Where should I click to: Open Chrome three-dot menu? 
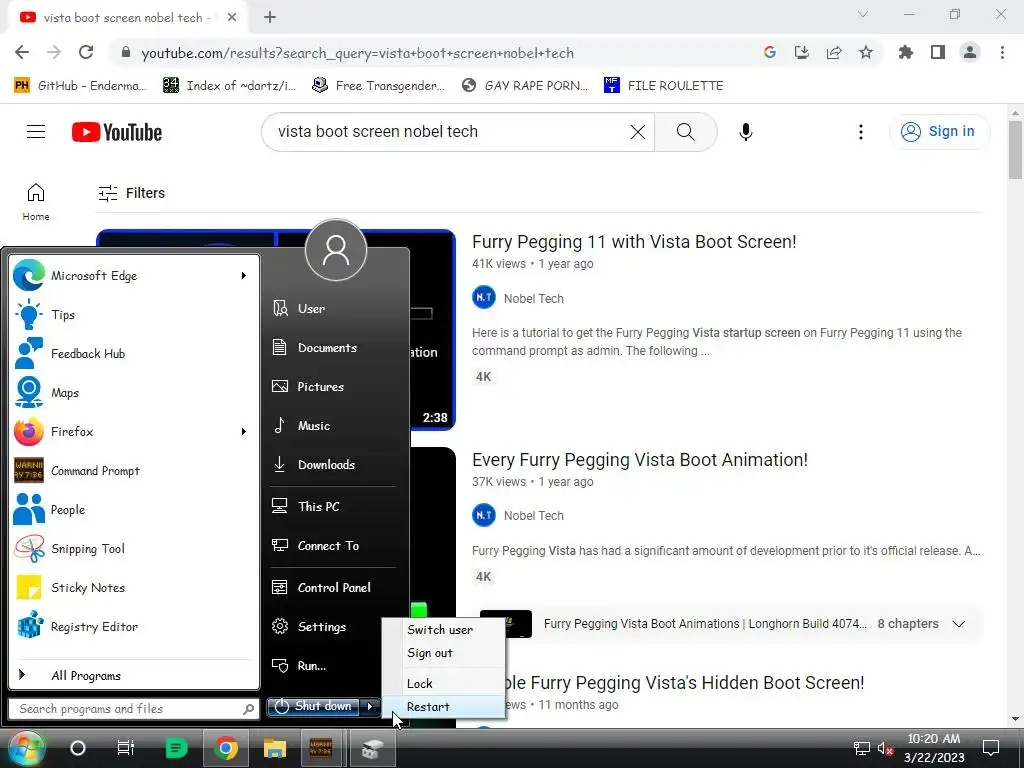point(1002,53)
